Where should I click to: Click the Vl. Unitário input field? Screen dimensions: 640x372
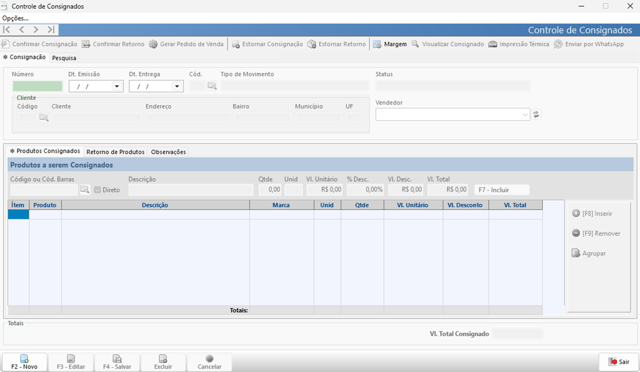(x=324, y=190)
